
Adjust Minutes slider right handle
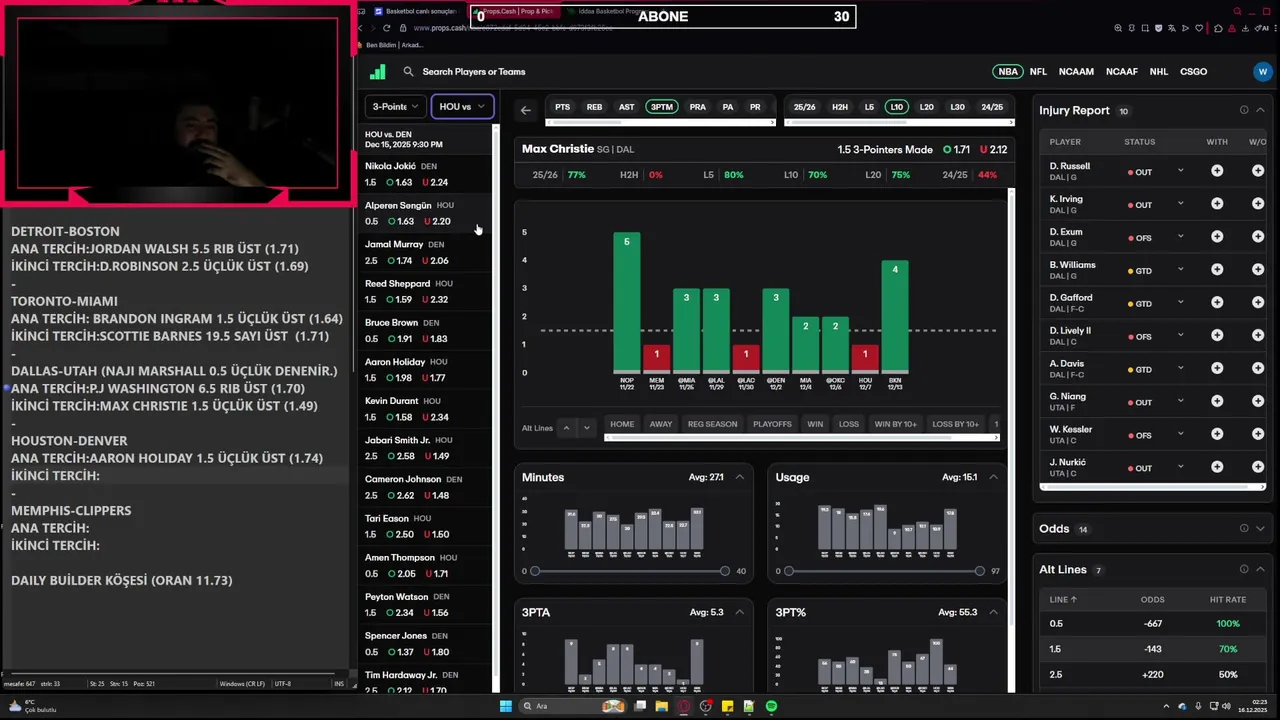(724, 571)
